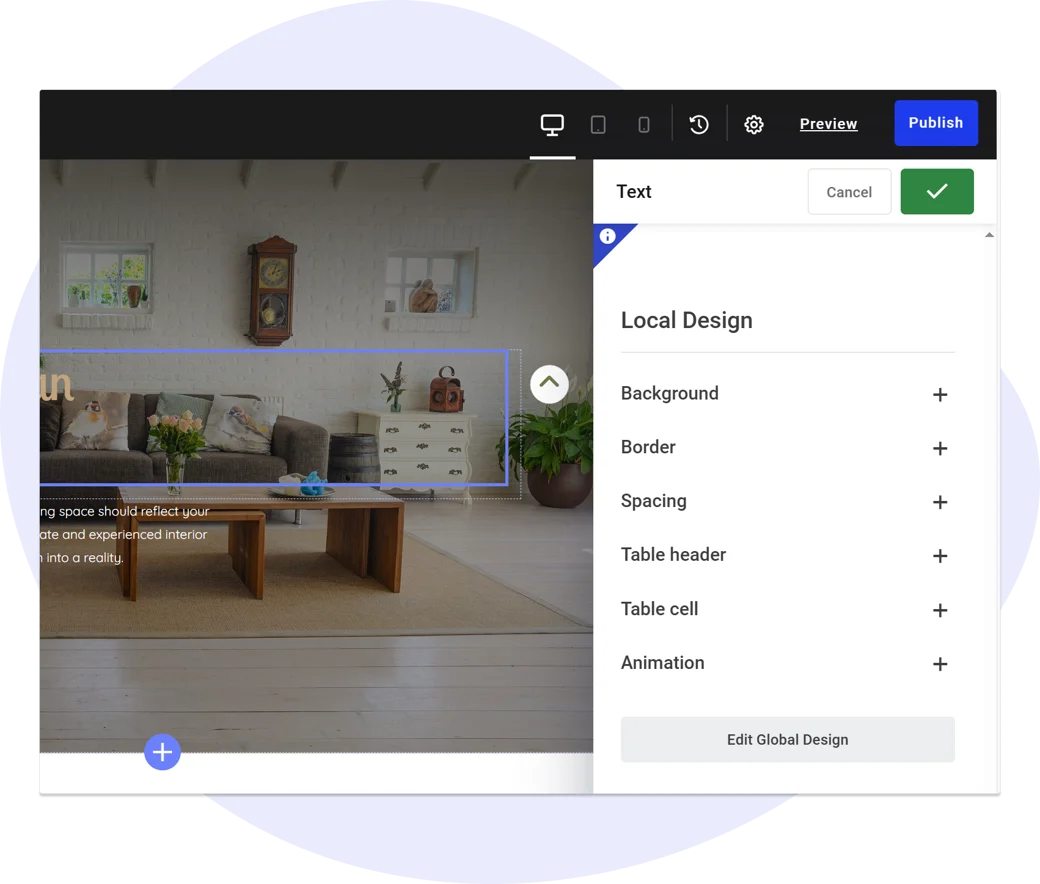Publish the website
The image size is (1040, 884).
pyautogui.click(x=935, y=123)
